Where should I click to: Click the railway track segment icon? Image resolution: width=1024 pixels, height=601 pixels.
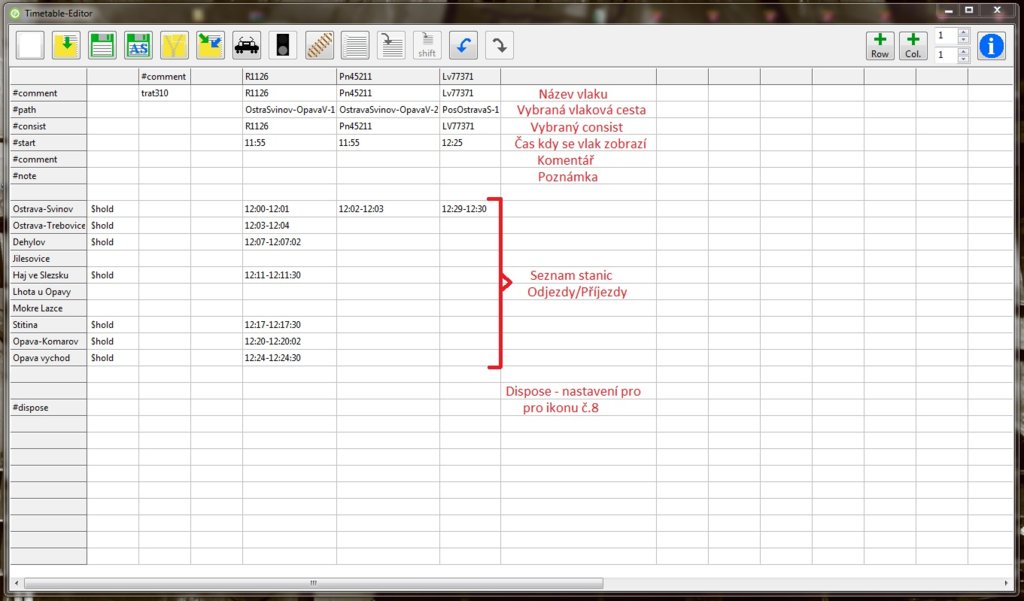317,45
